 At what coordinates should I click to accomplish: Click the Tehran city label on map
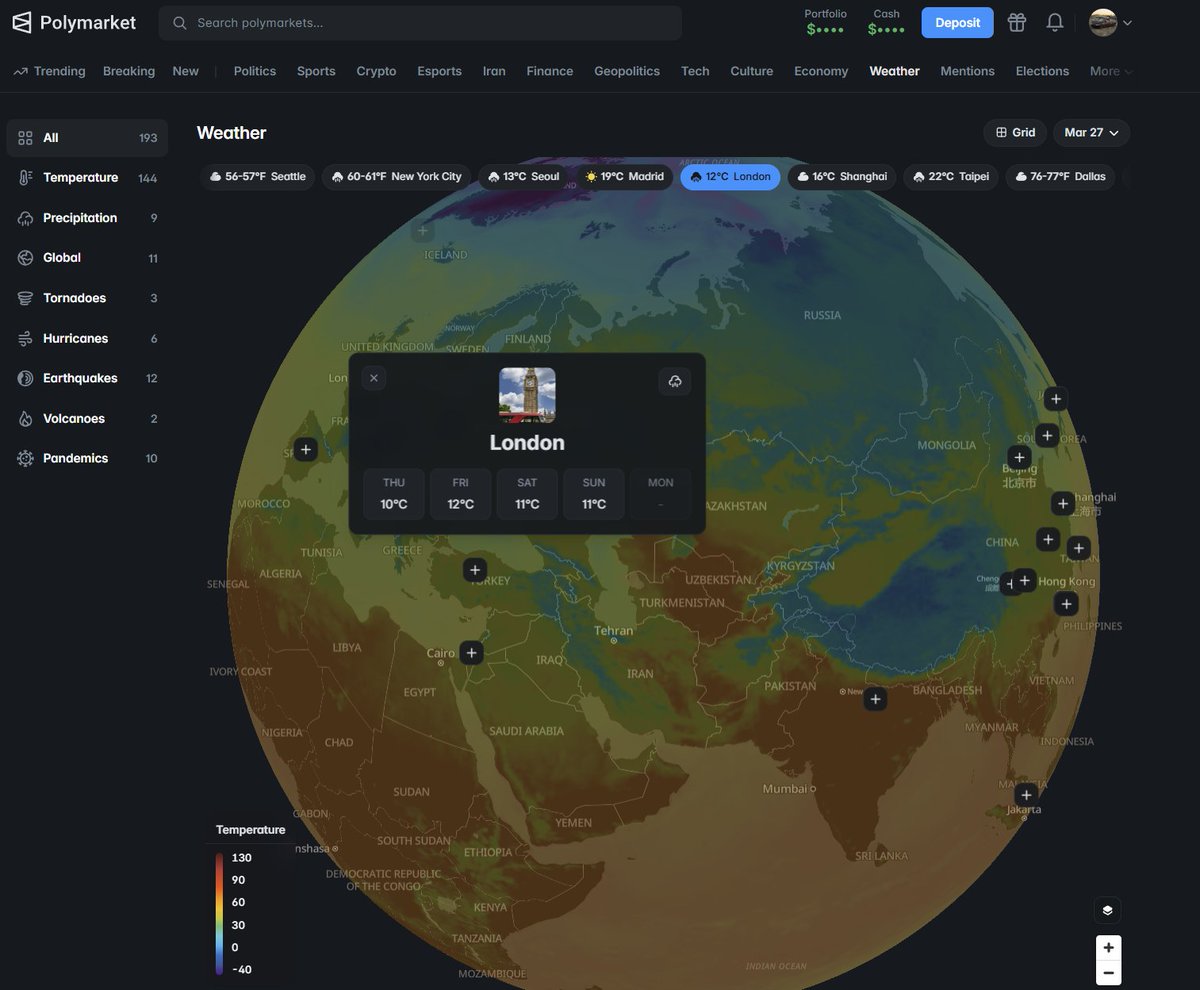pyautogui.click(x=613, y=630)
